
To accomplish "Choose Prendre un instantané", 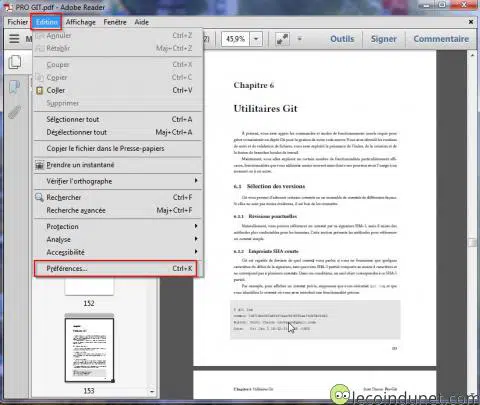I will click(x=118, y=165).
